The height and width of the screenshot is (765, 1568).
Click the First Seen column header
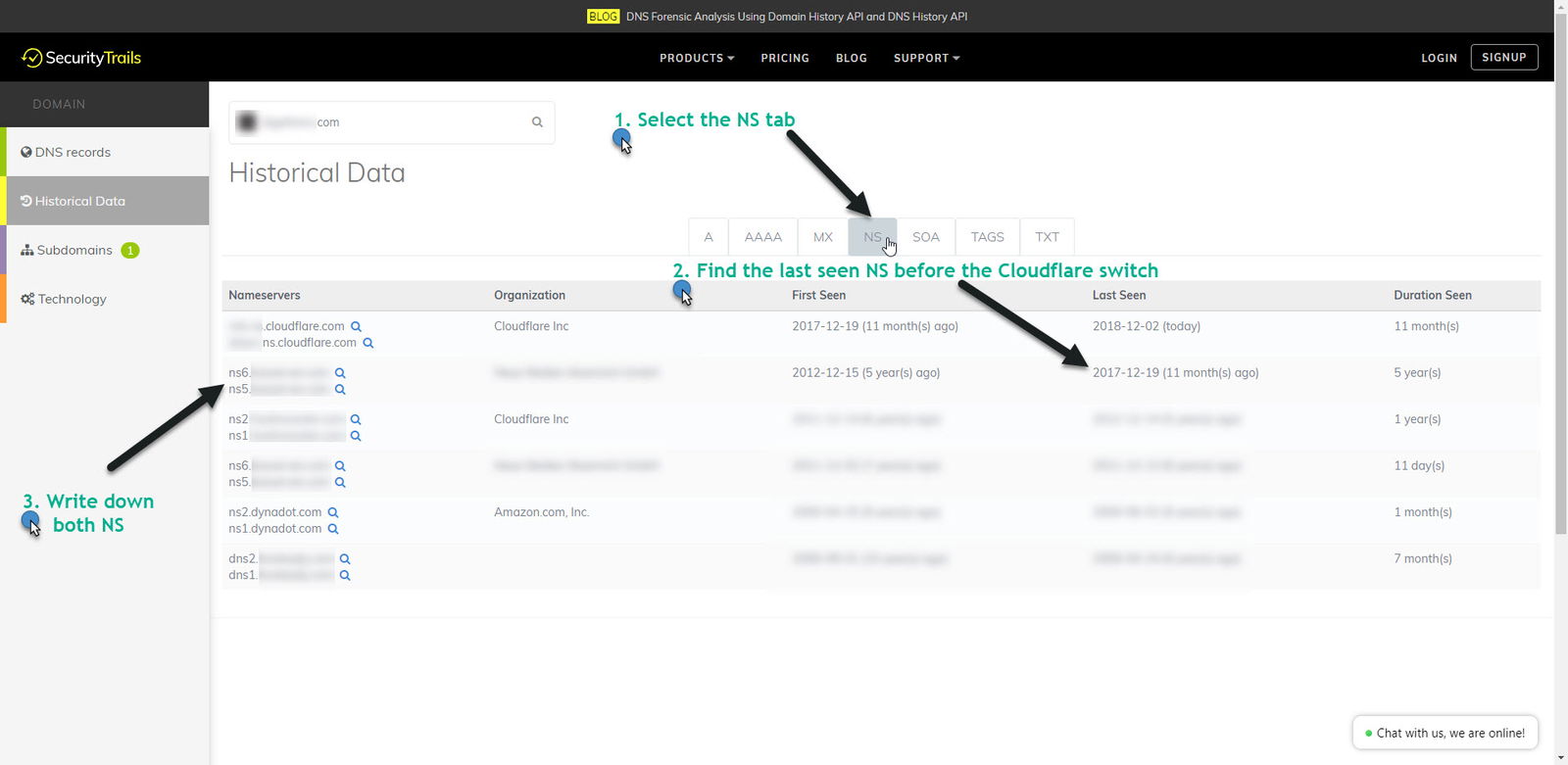[818, 295]
